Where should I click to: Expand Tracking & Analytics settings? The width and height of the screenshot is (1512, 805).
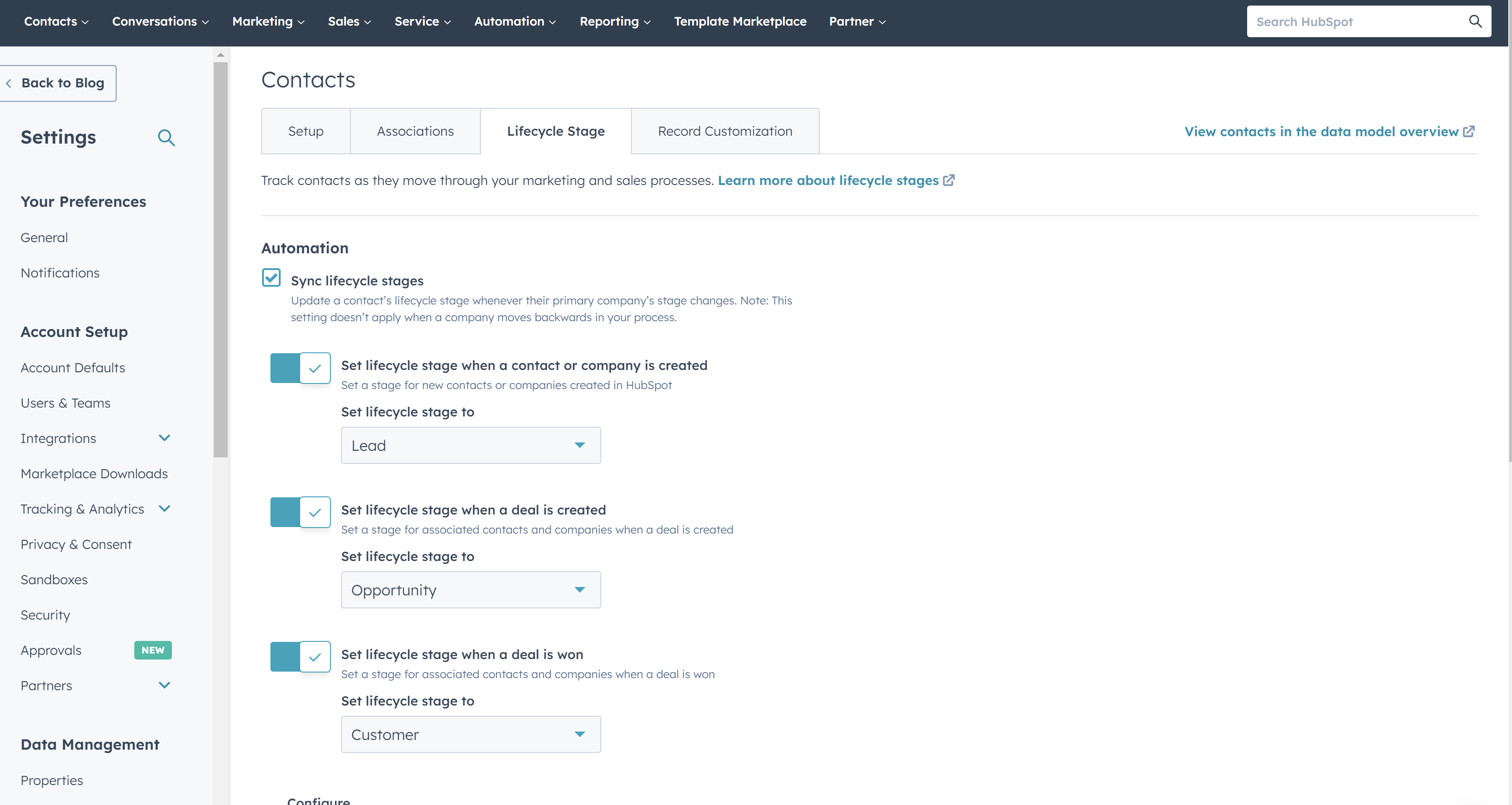pyautogui.click(x=164, y=508)
